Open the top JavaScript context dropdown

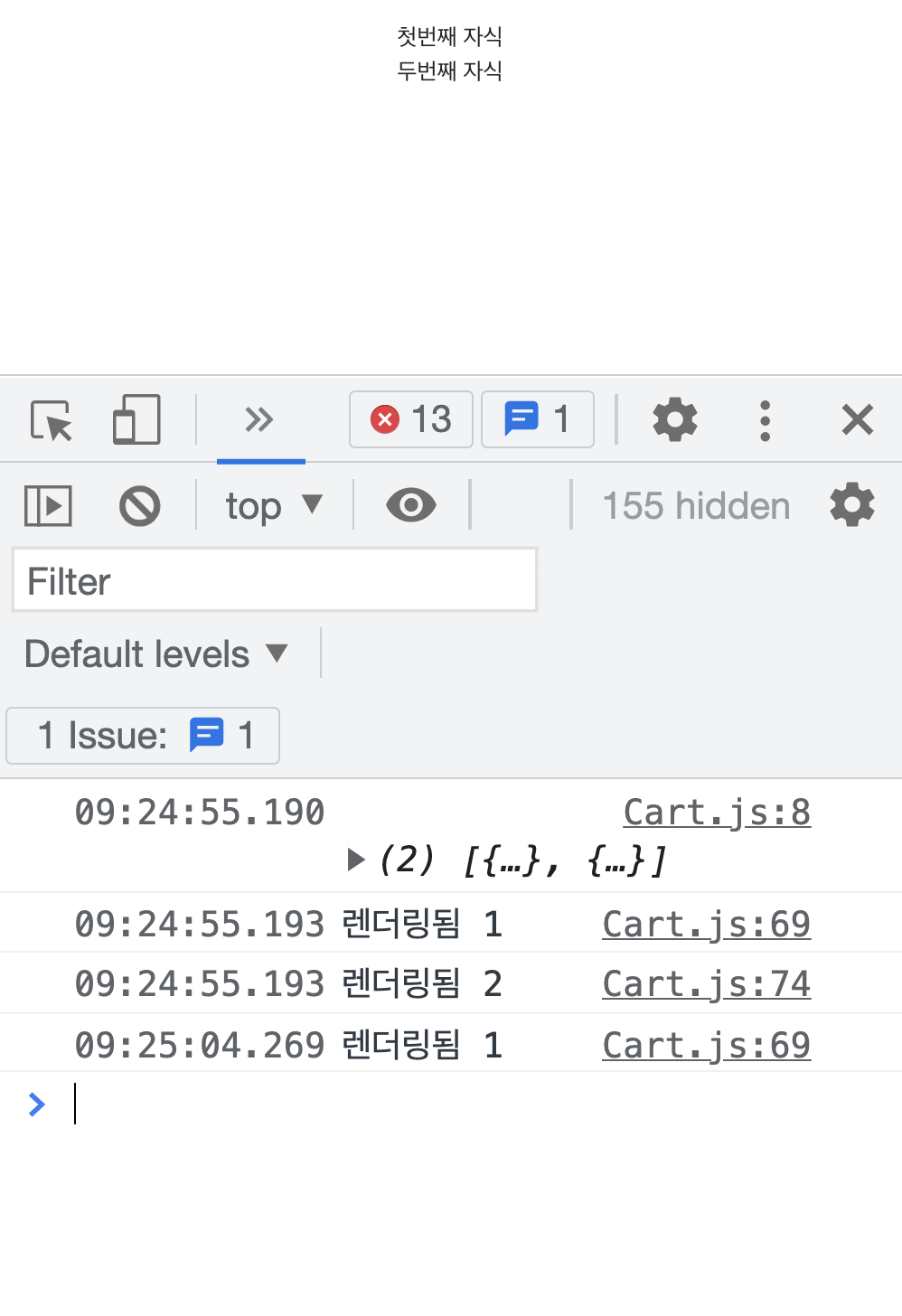point(274,506)
